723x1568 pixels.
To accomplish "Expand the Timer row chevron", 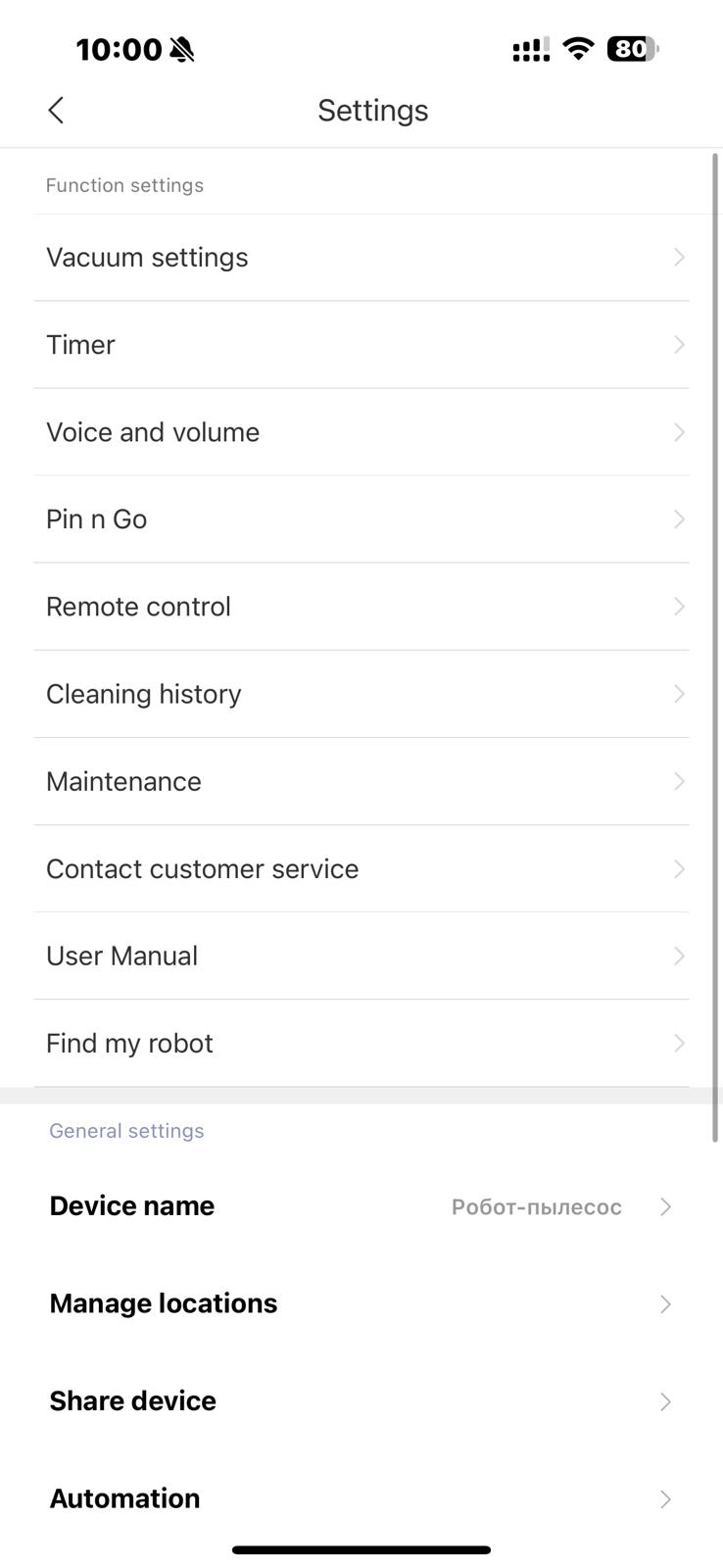I will [x=679, y=344].
